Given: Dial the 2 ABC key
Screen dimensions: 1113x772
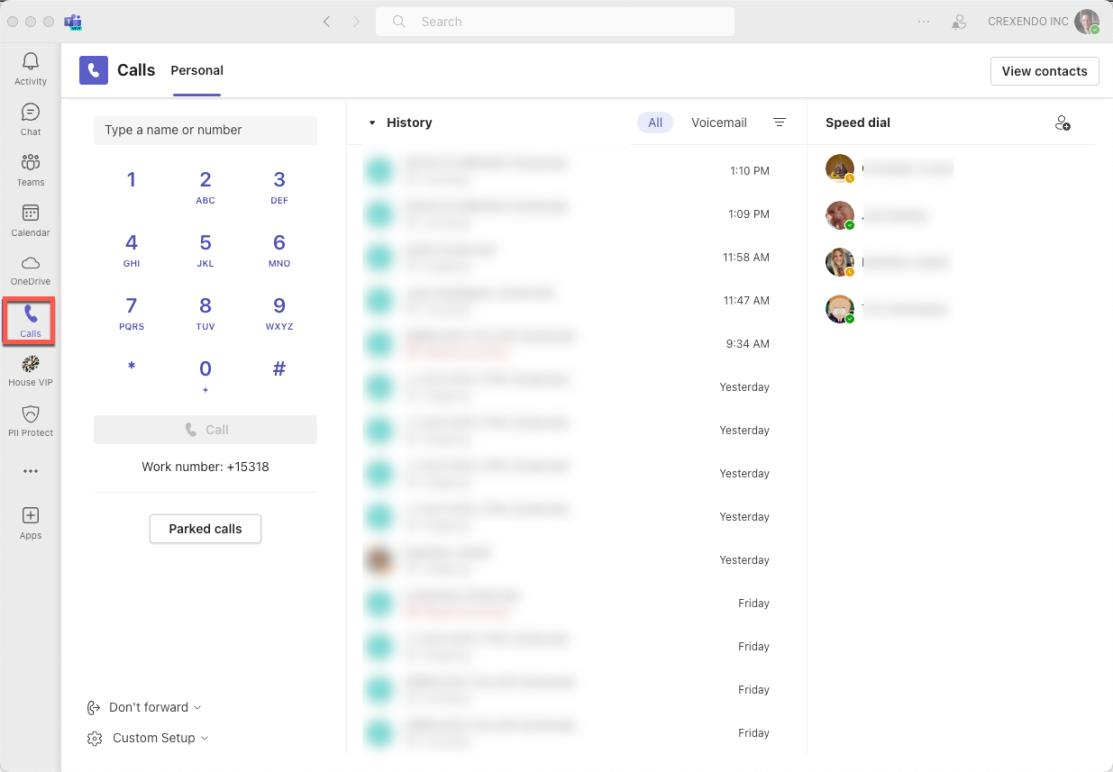Looking at the screenshot, I should click(205, 187).
